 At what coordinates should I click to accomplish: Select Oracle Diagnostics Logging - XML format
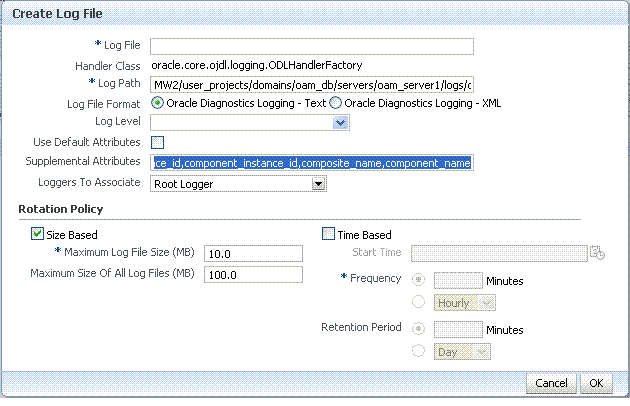tap(335, 103)
